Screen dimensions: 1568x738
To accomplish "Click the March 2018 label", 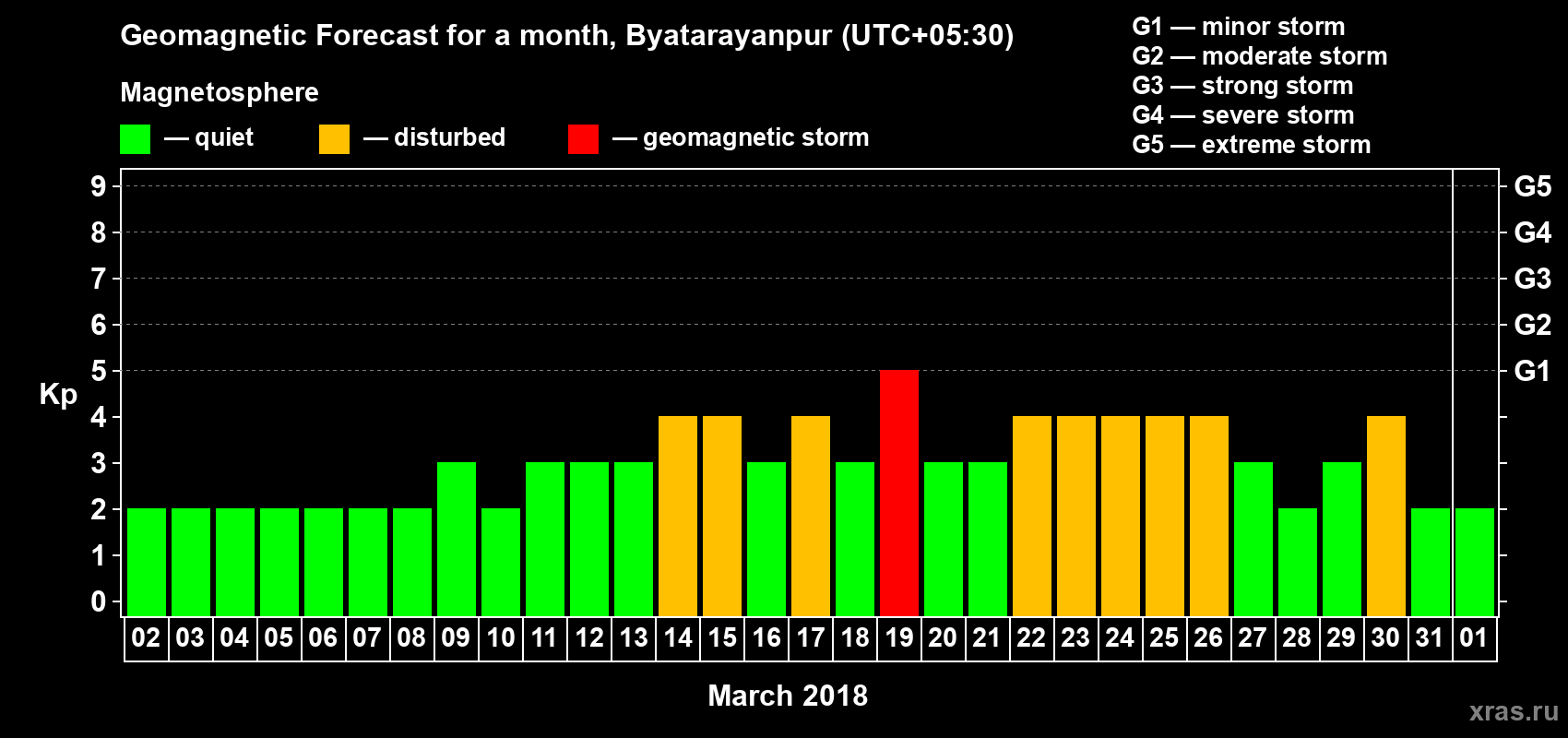I will [x=788, y=696].
